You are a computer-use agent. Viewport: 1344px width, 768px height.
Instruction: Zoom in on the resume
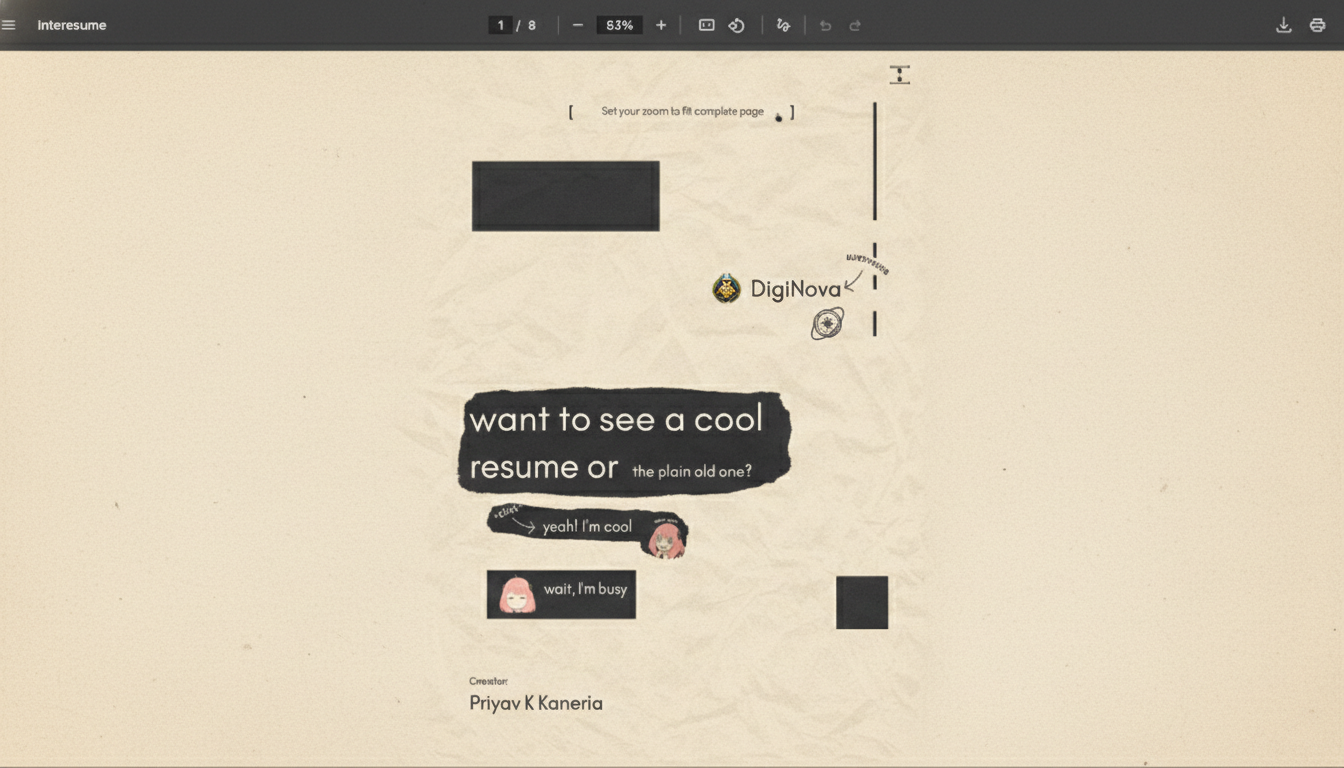tap(660, 24)
